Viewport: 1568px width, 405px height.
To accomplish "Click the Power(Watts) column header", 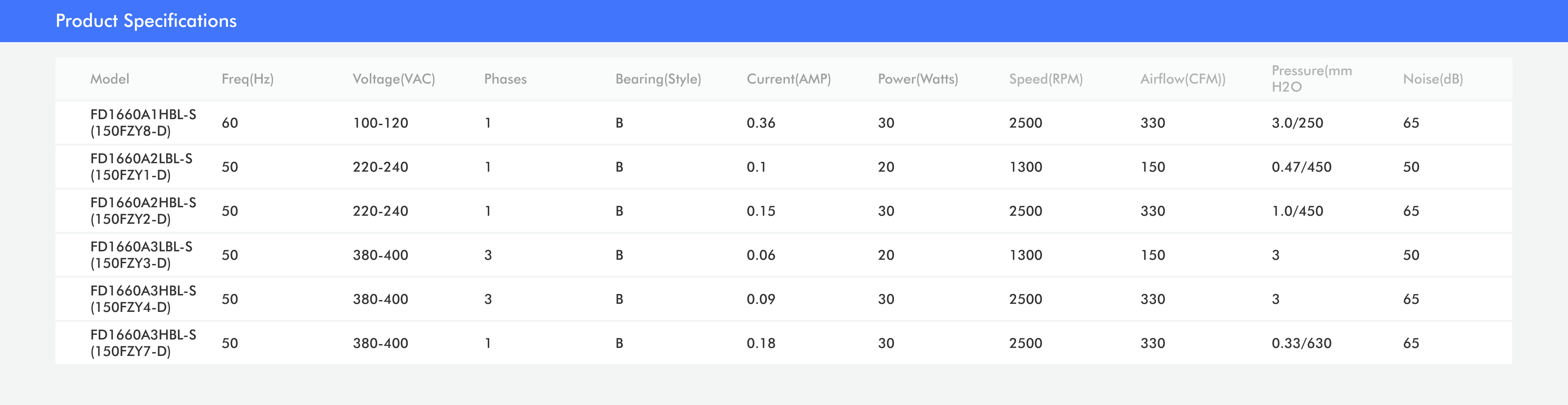I will click(x=917, y=79).
